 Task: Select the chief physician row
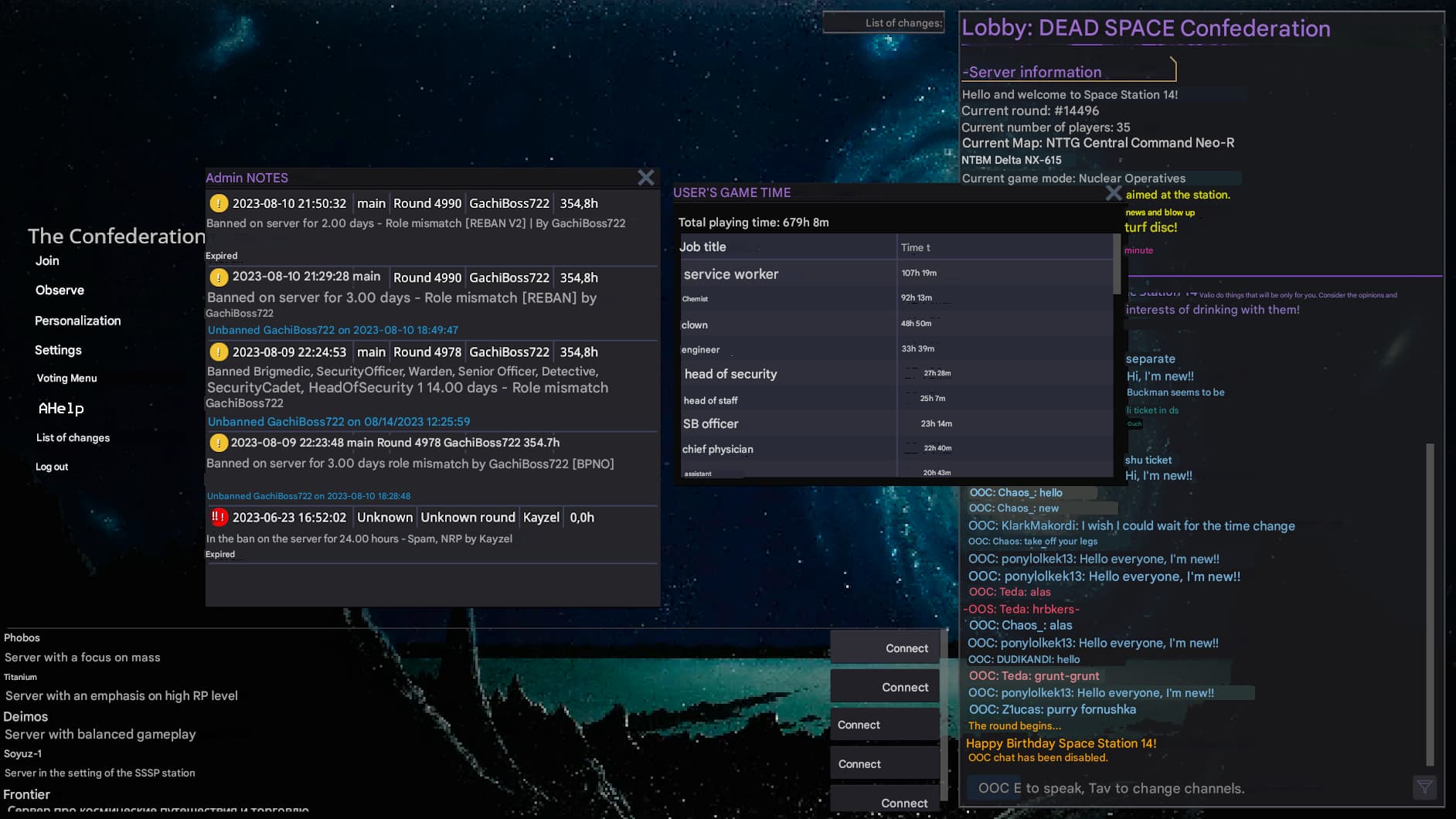pos(895,449)
